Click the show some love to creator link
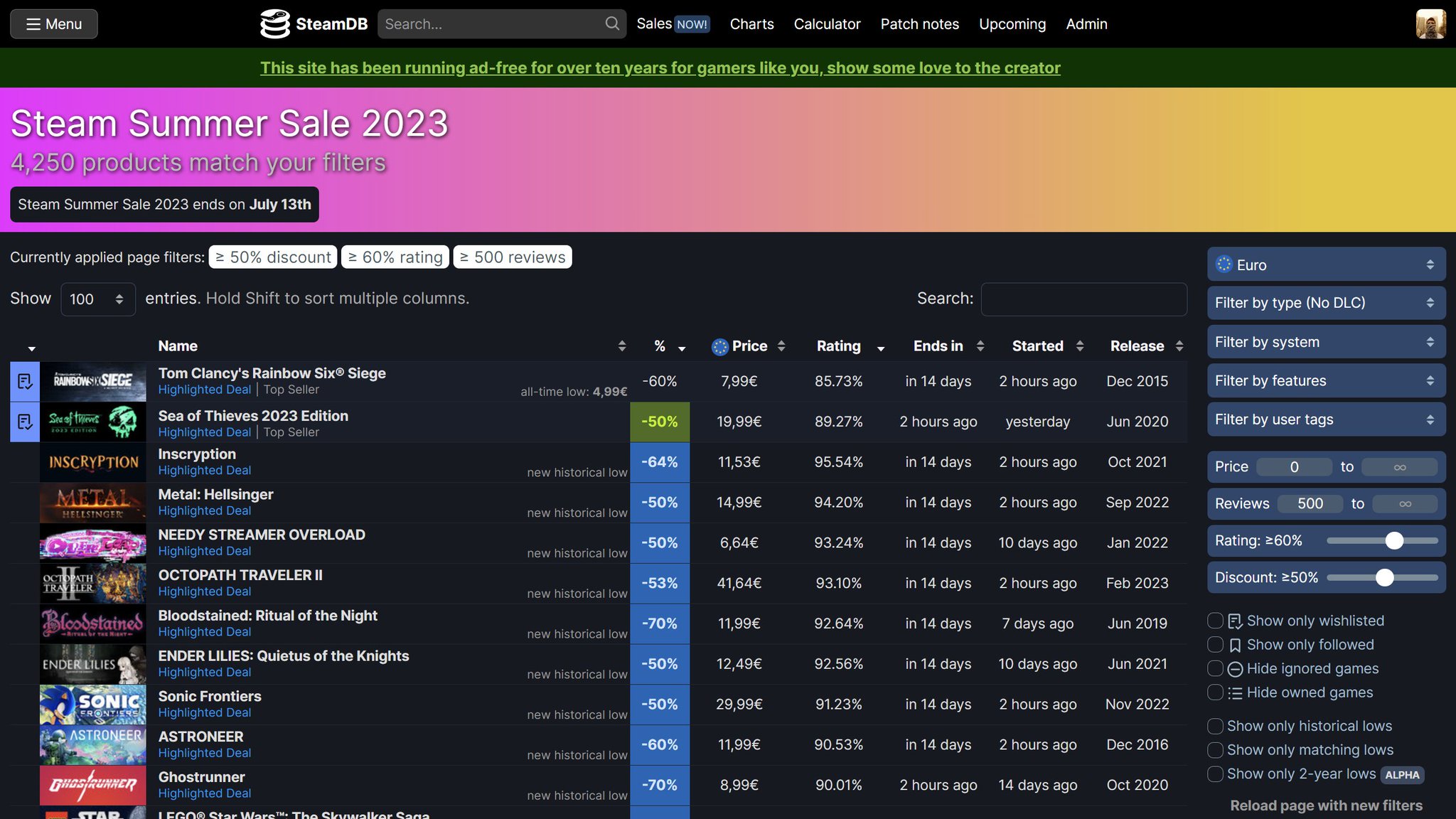The height and width of the screenshot is (819, 1456). (661, 67)
